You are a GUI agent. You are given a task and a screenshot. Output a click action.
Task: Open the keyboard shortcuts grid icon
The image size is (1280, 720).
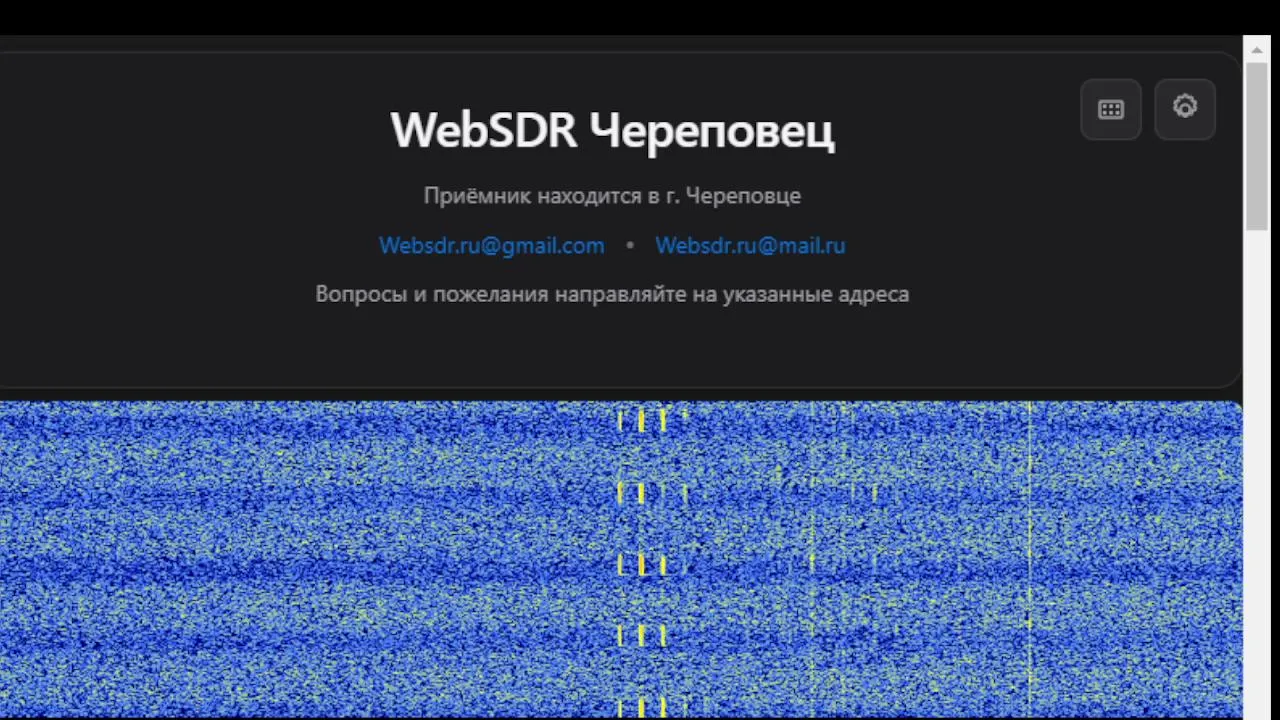point(1111,110)
